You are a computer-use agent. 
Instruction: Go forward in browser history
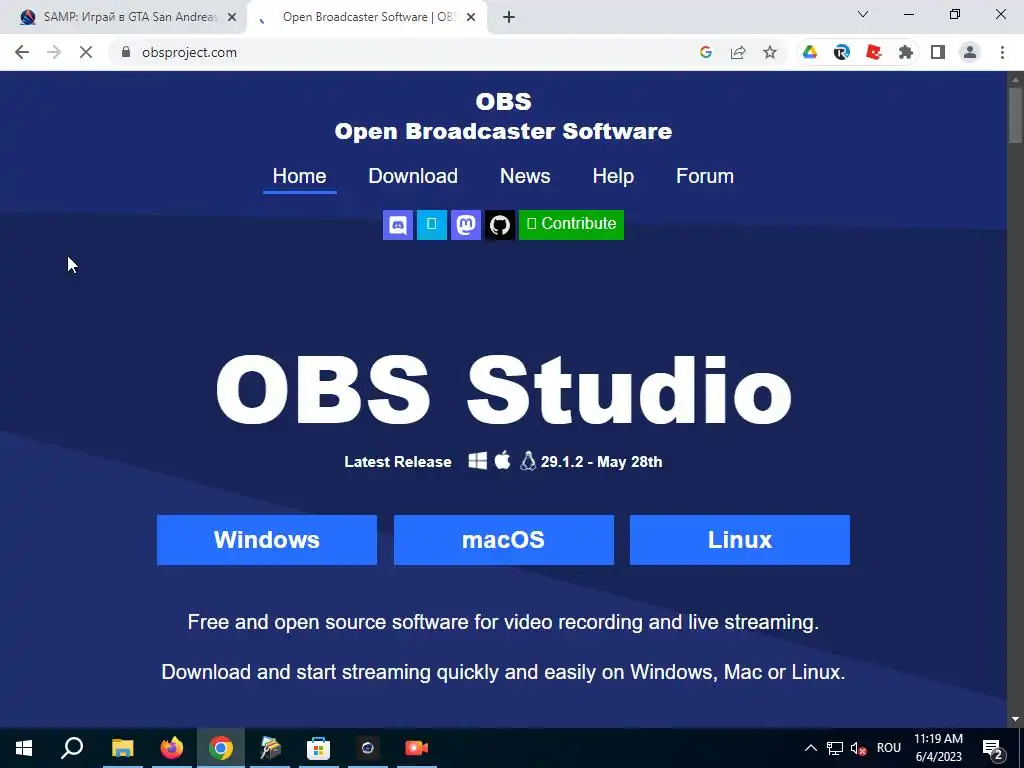click(x=54, y=52)
